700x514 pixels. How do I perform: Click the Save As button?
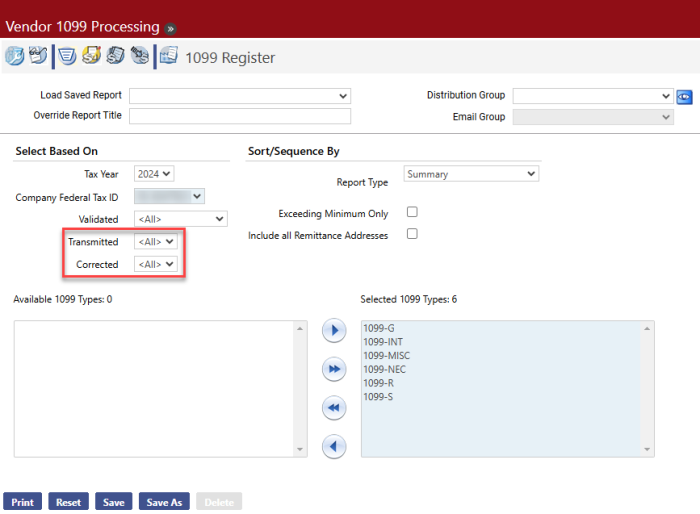(164, 501)
